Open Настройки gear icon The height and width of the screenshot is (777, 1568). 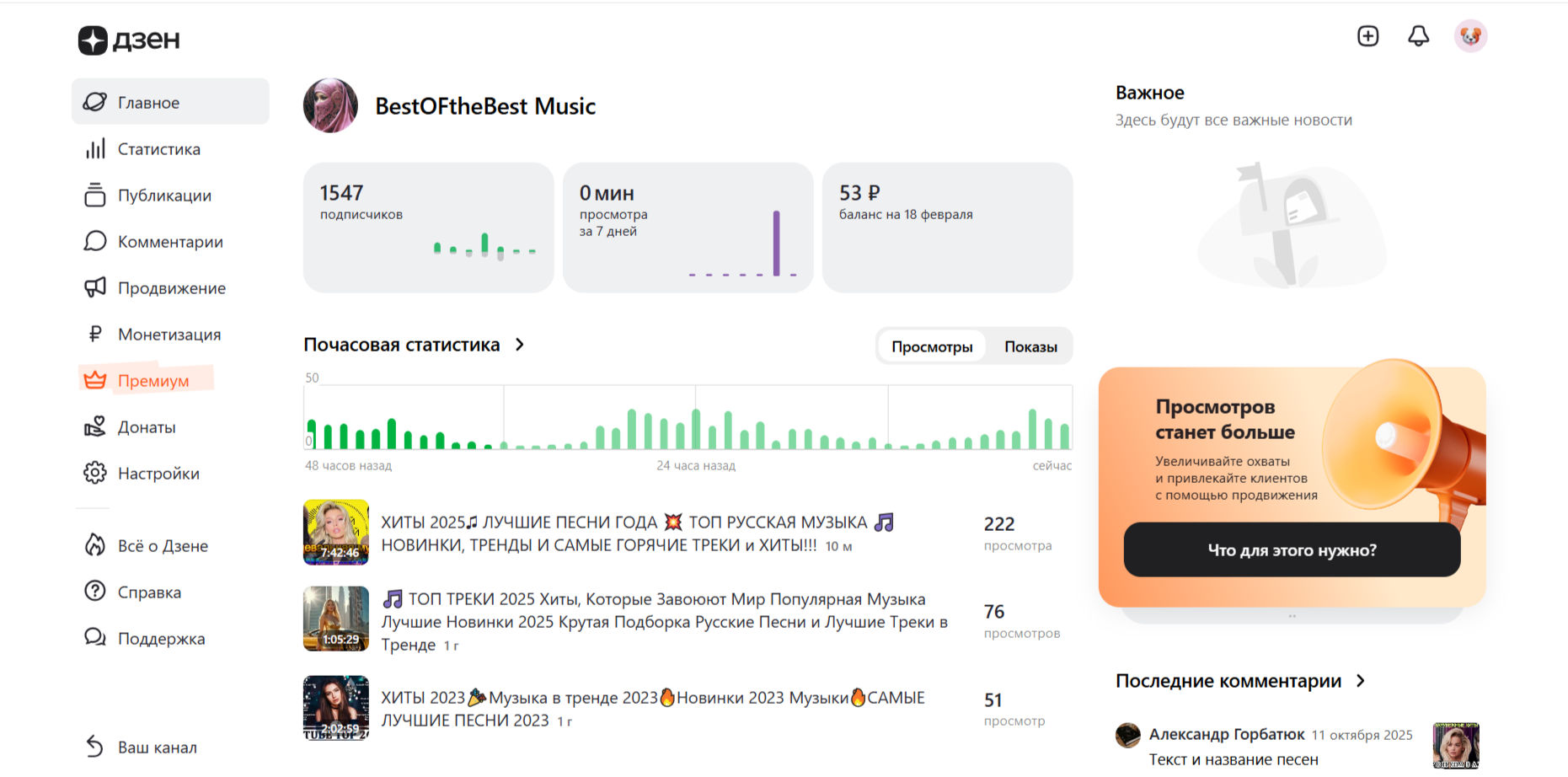pyautogui.click(x=95, y=474)
